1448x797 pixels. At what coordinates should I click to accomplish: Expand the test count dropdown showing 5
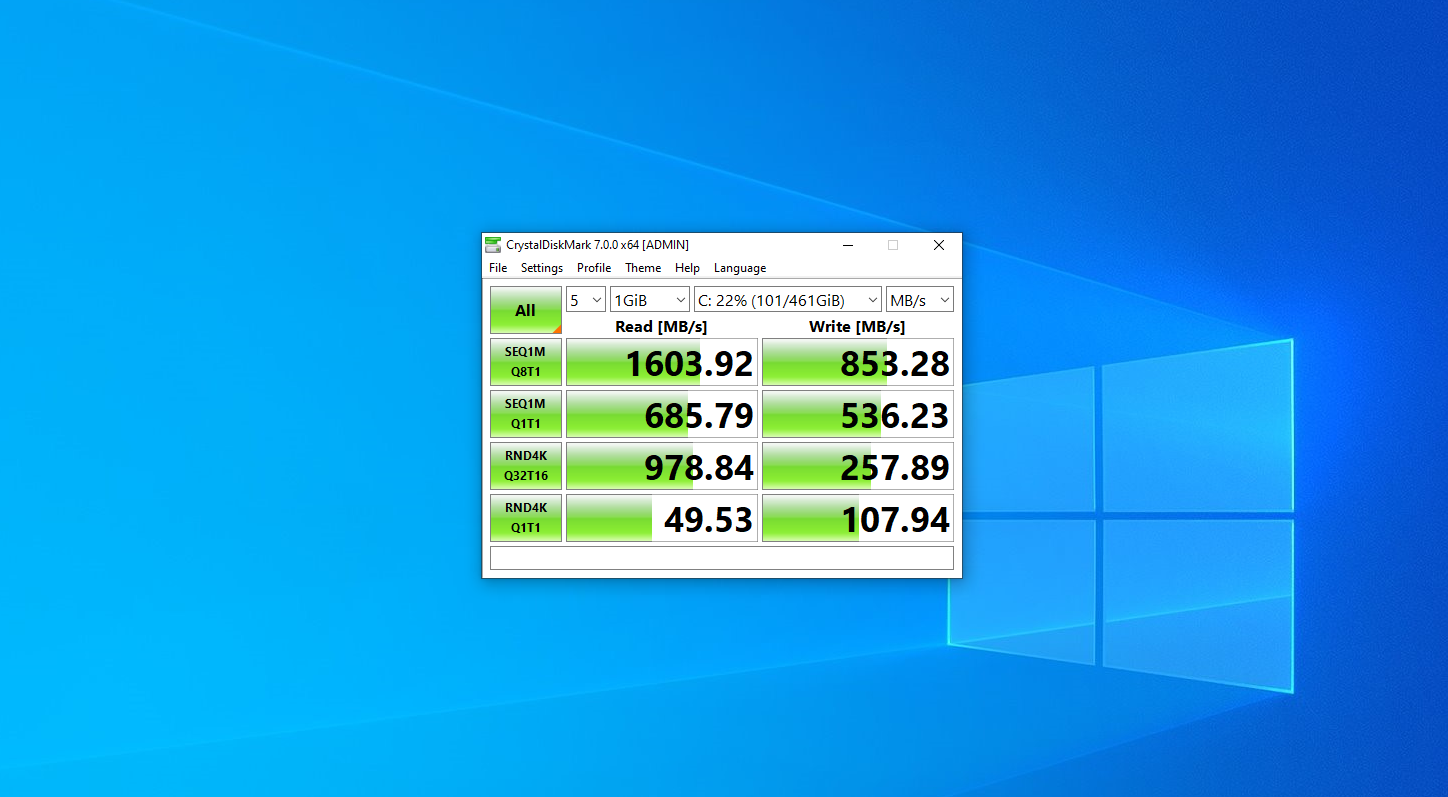point(586,300)
